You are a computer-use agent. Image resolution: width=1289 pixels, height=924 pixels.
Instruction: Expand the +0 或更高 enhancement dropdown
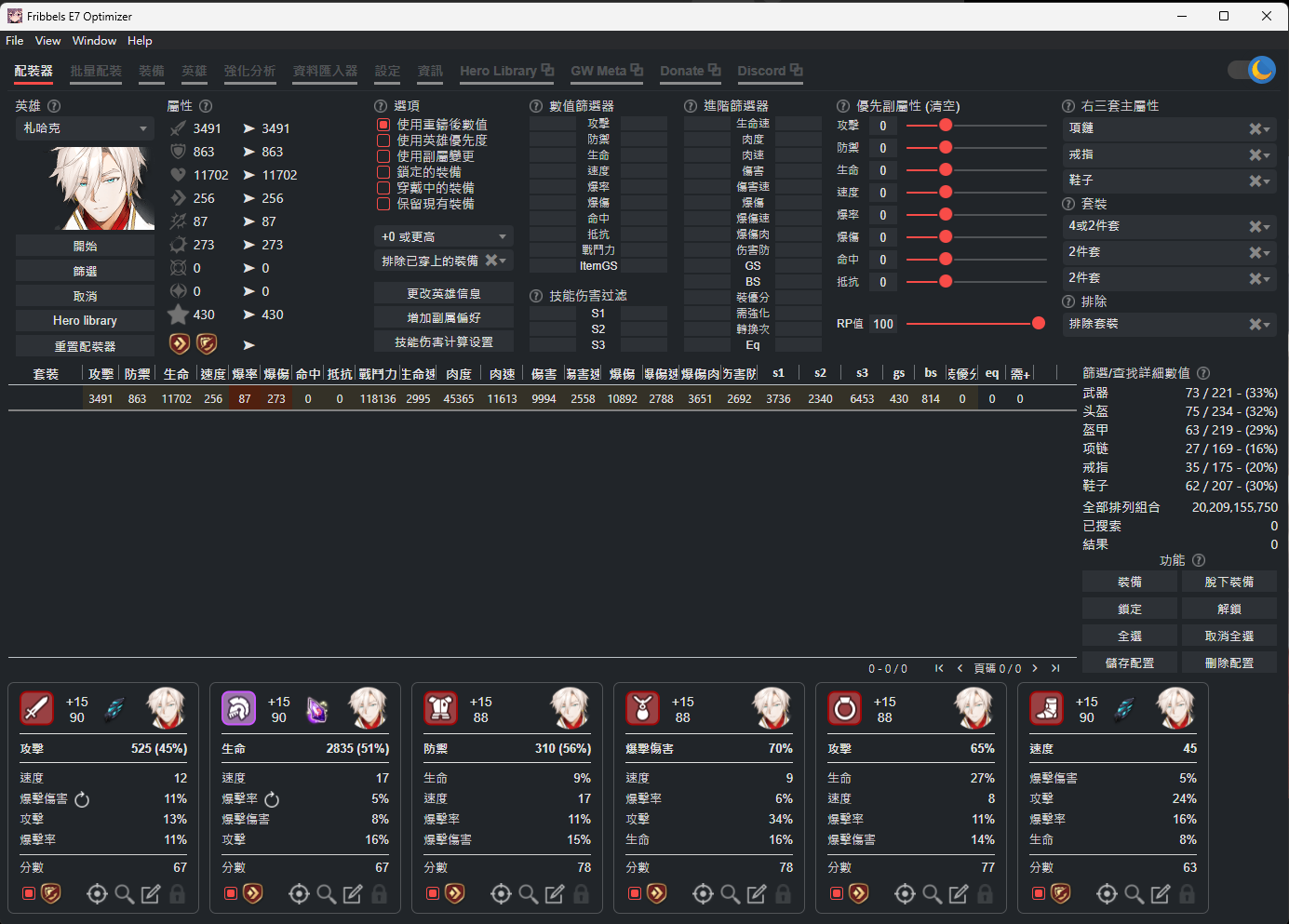point(444,236)
